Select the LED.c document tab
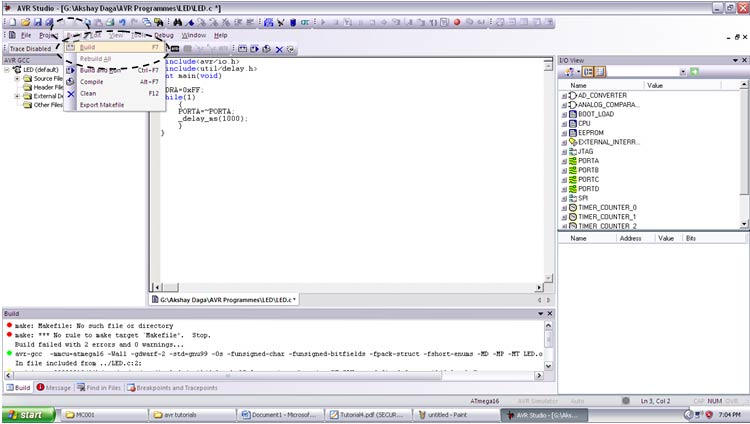Image resolution: width=750 pixels, height=424 pixels. (224, 300)
